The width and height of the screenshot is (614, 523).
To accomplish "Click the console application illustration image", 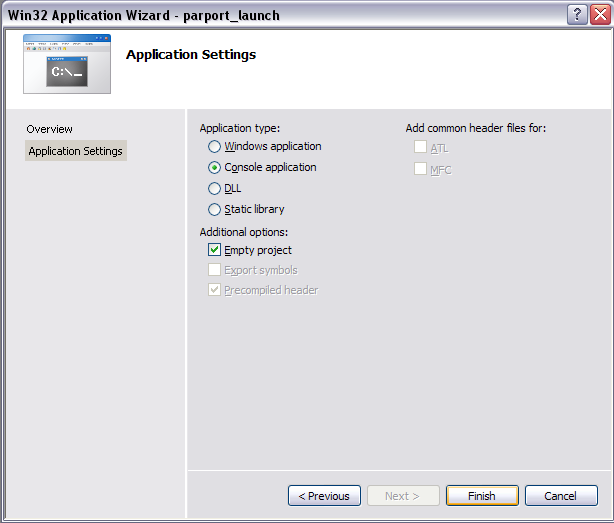I will [67, 64].
